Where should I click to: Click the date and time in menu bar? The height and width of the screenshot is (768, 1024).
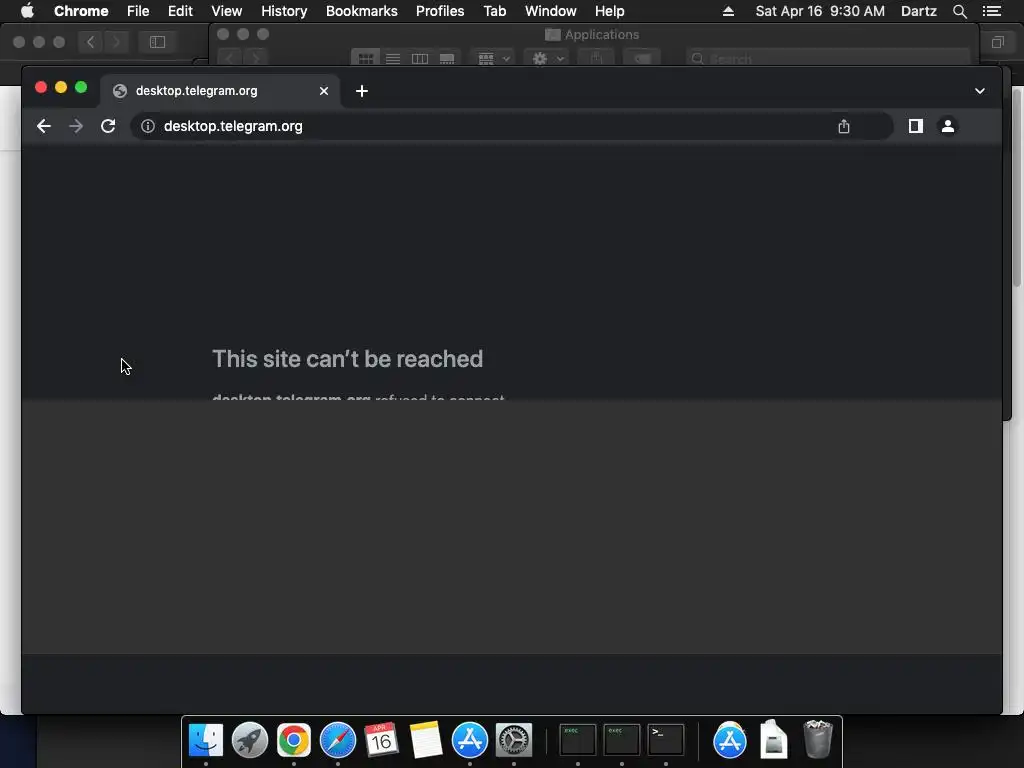[820, 11]
